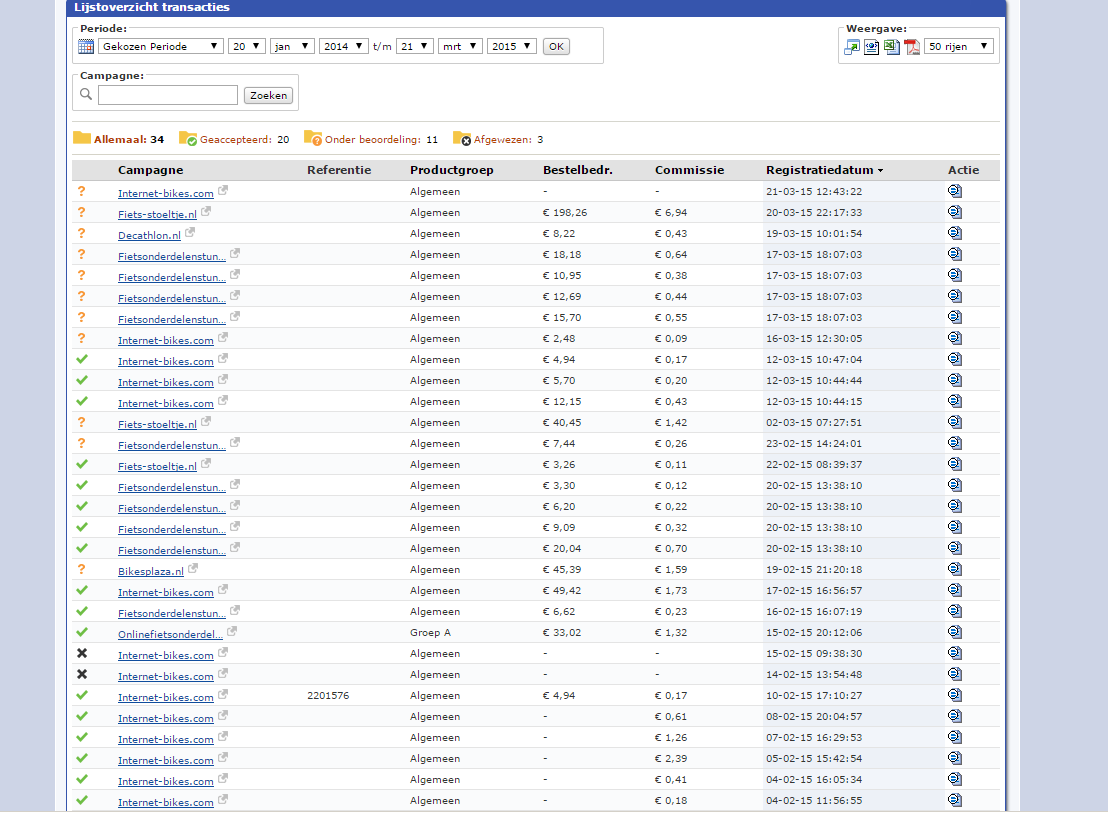Screen dimensions: 1108x813
Task: Open Bikesplaza.nl campaign link
Action: (151, 571)
